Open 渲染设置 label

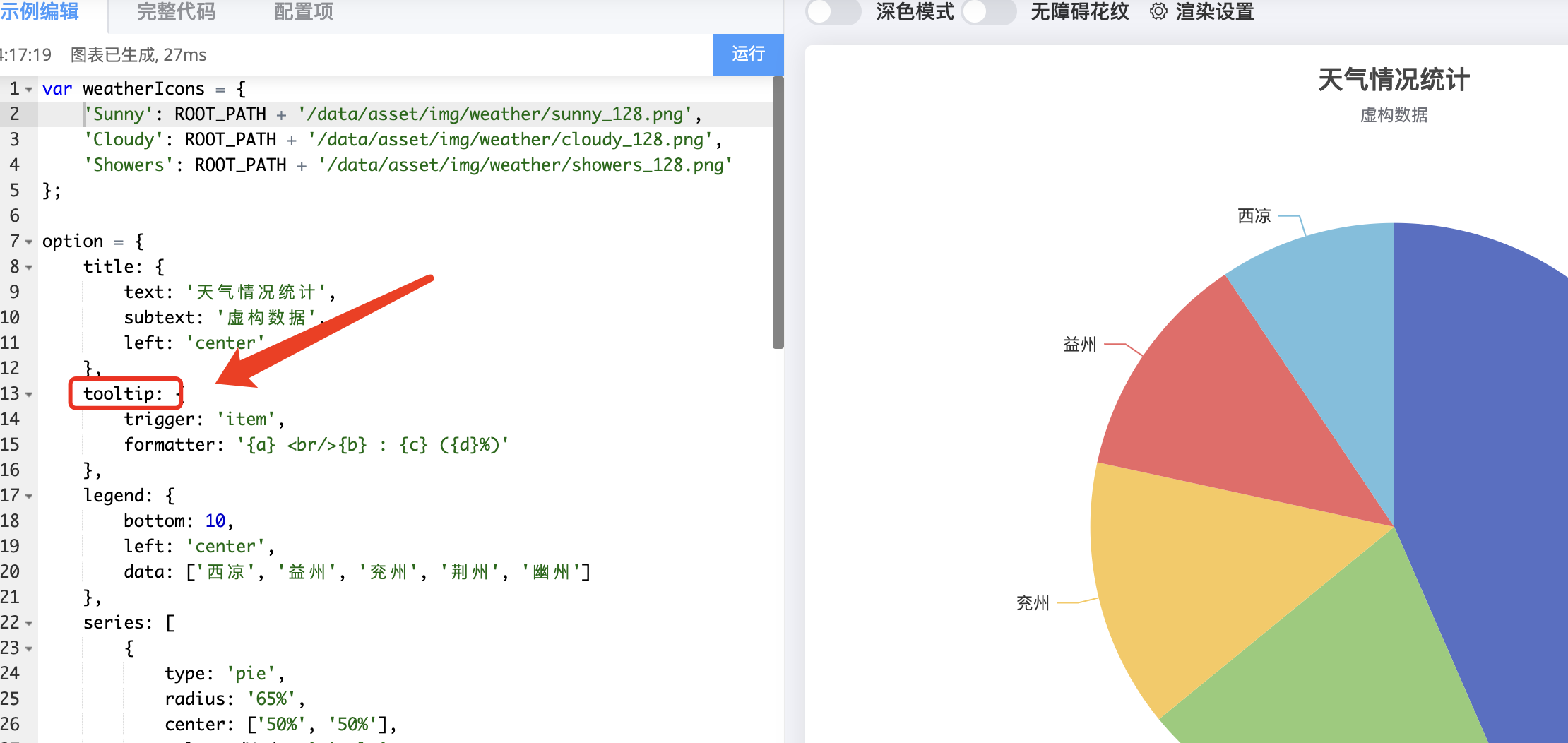coord(1215,12)
